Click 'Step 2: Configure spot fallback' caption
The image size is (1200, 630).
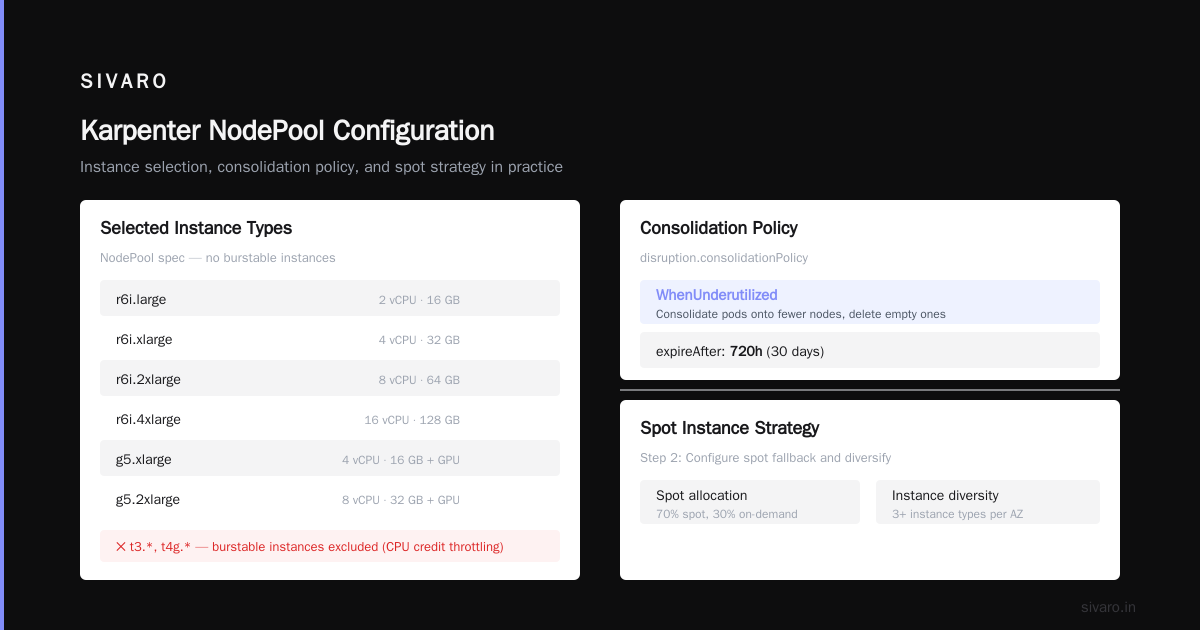pyautogui.click(x=765, y=458)
